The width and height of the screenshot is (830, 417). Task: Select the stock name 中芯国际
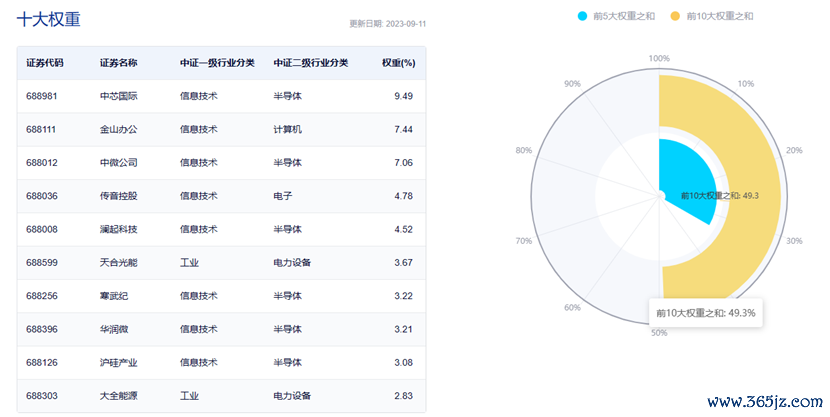pyautogui.click(x=119, y=96)
